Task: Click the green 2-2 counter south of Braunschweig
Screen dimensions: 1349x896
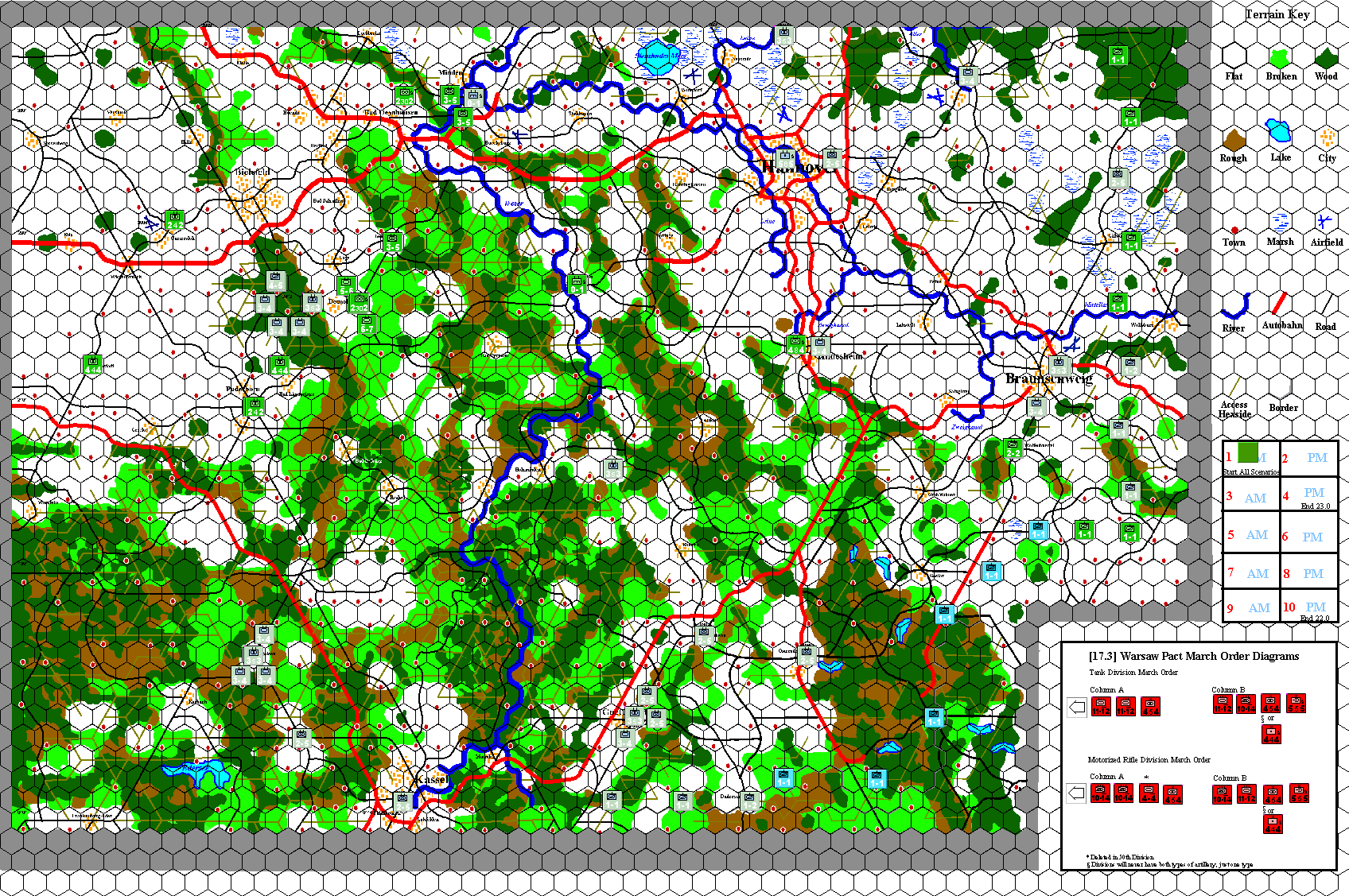Action: click(1013, 448)
